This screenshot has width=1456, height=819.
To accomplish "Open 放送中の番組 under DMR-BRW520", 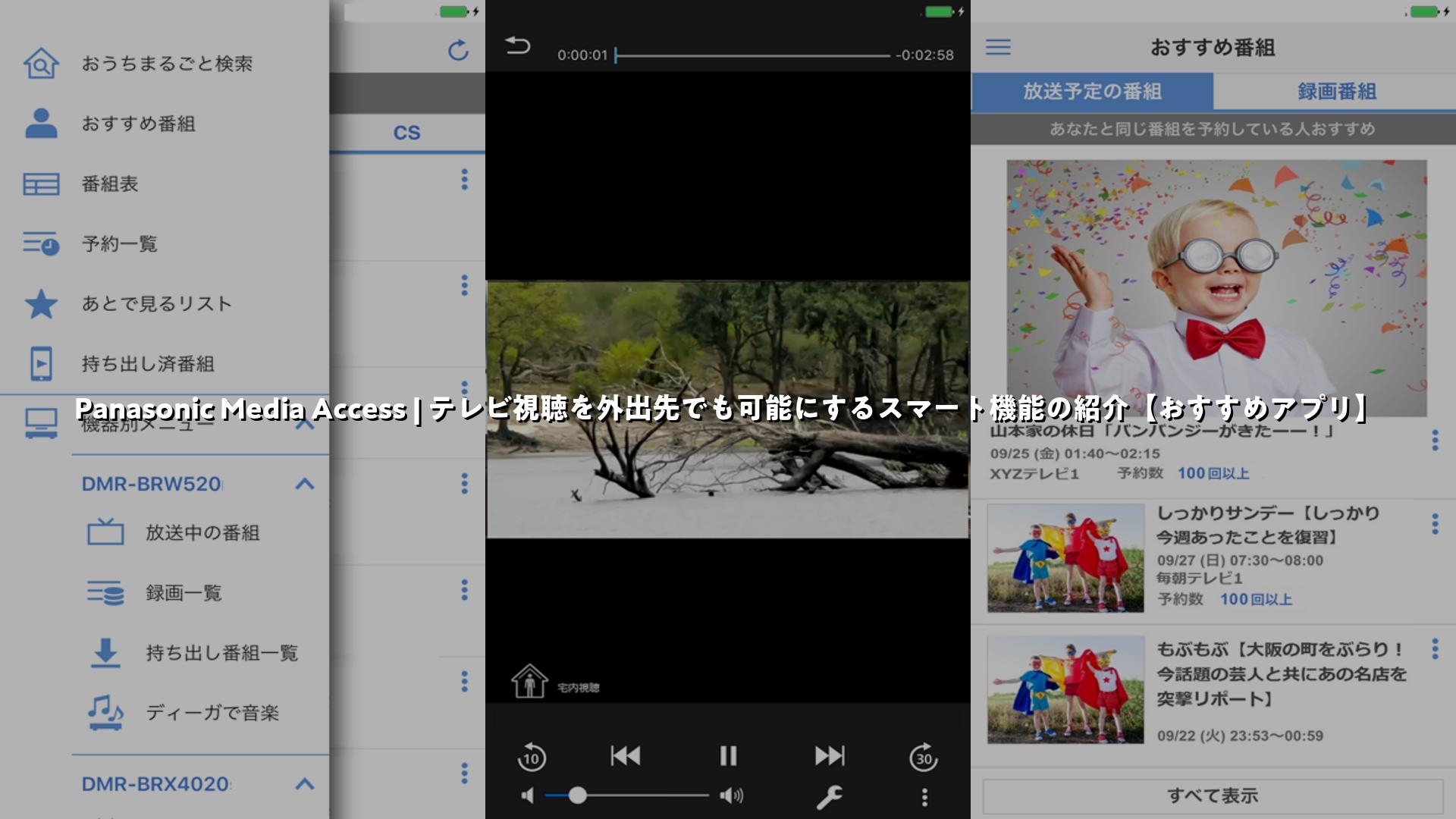I will pos(202,532).
